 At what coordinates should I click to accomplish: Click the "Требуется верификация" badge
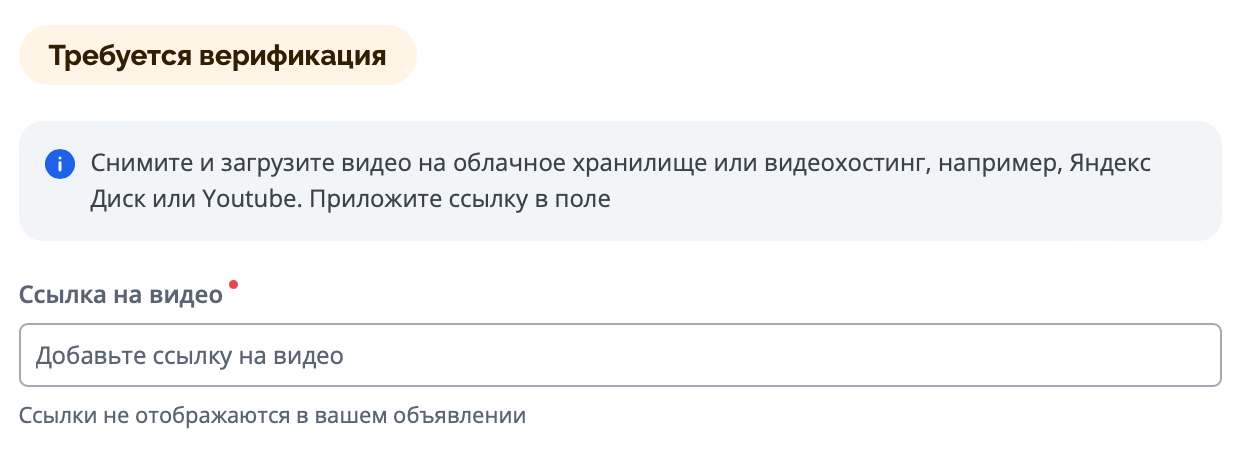coord(218,55)
